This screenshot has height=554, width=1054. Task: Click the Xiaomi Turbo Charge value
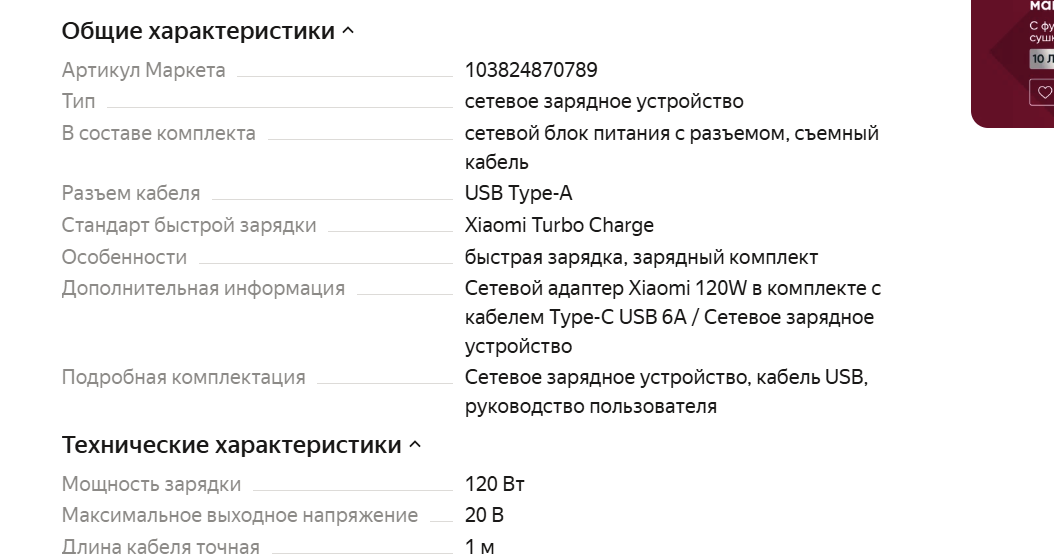pyautogui.click(x=559, y=225)
